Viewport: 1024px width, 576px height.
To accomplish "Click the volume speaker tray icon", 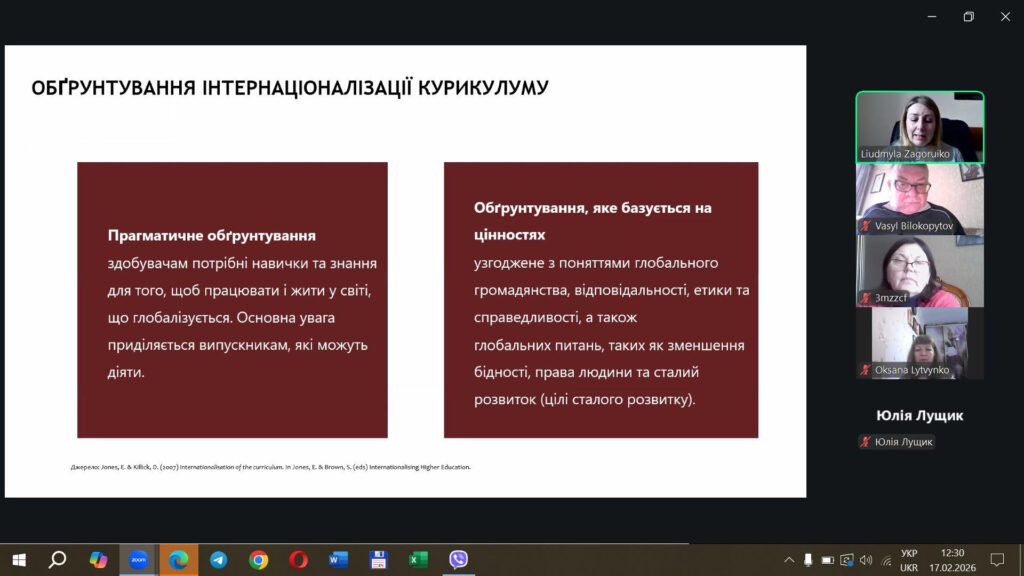I will point(865,560).
